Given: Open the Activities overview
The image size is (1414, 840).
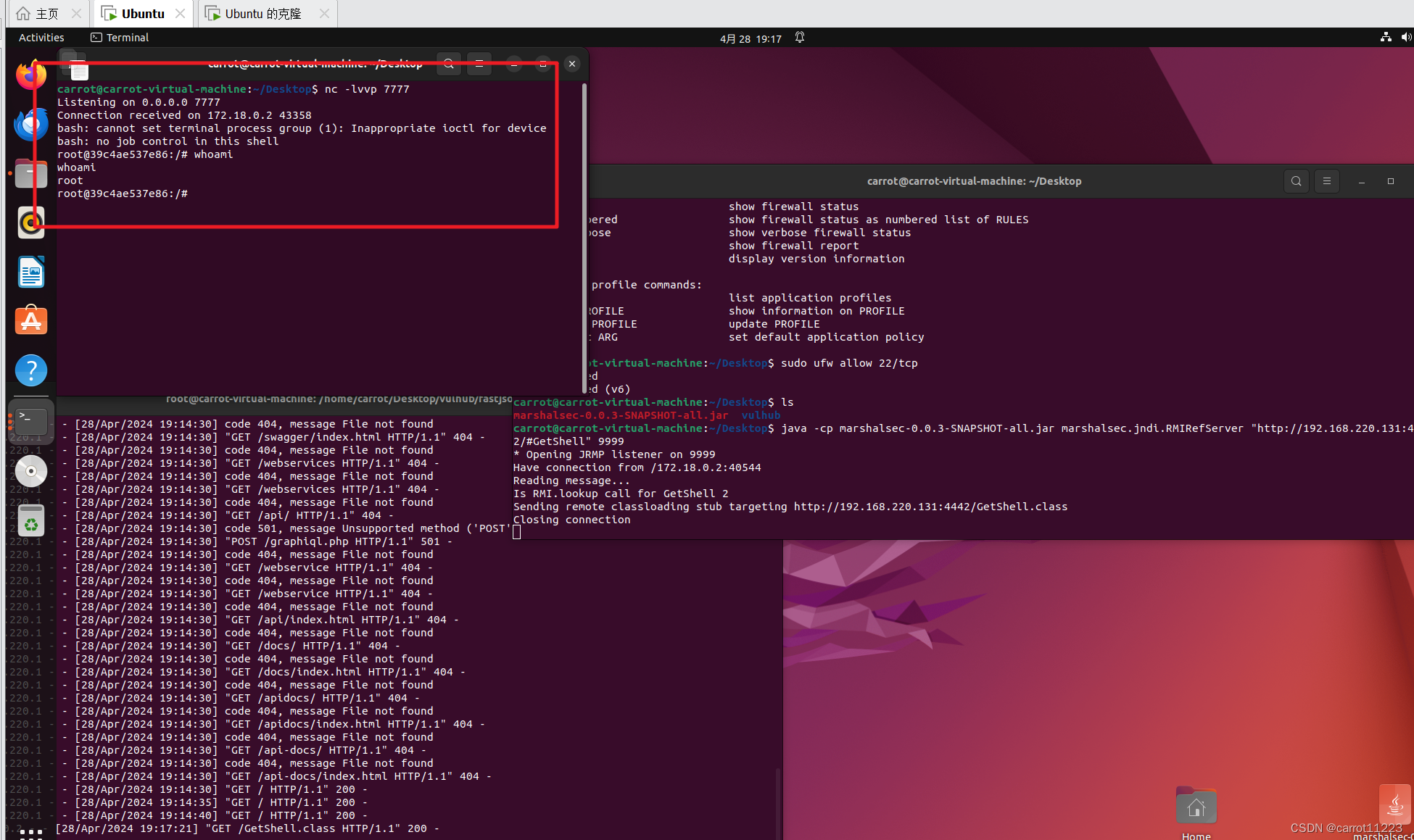Looking at the screenshot, I should click(41, 38).
